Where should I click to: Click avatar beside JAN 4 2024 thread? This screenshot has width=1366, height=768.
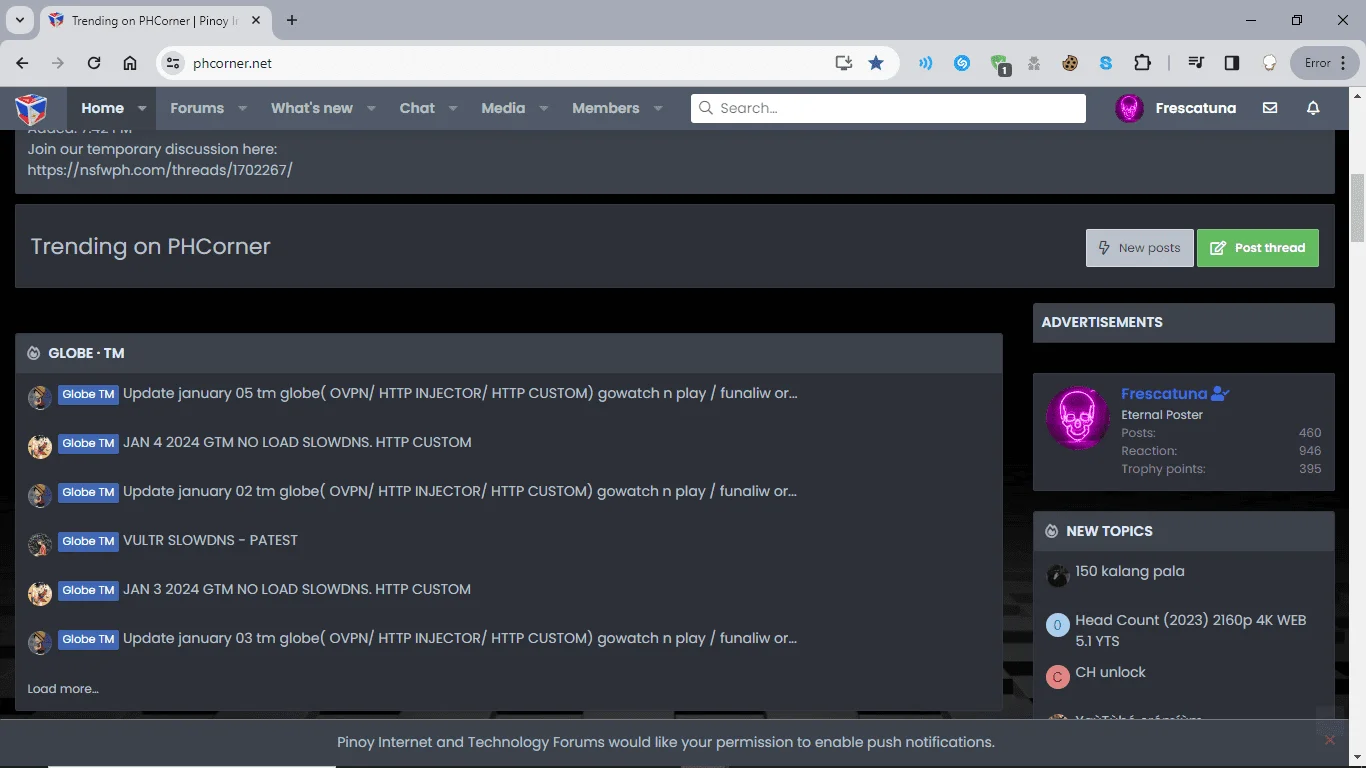tap(40, 447)
